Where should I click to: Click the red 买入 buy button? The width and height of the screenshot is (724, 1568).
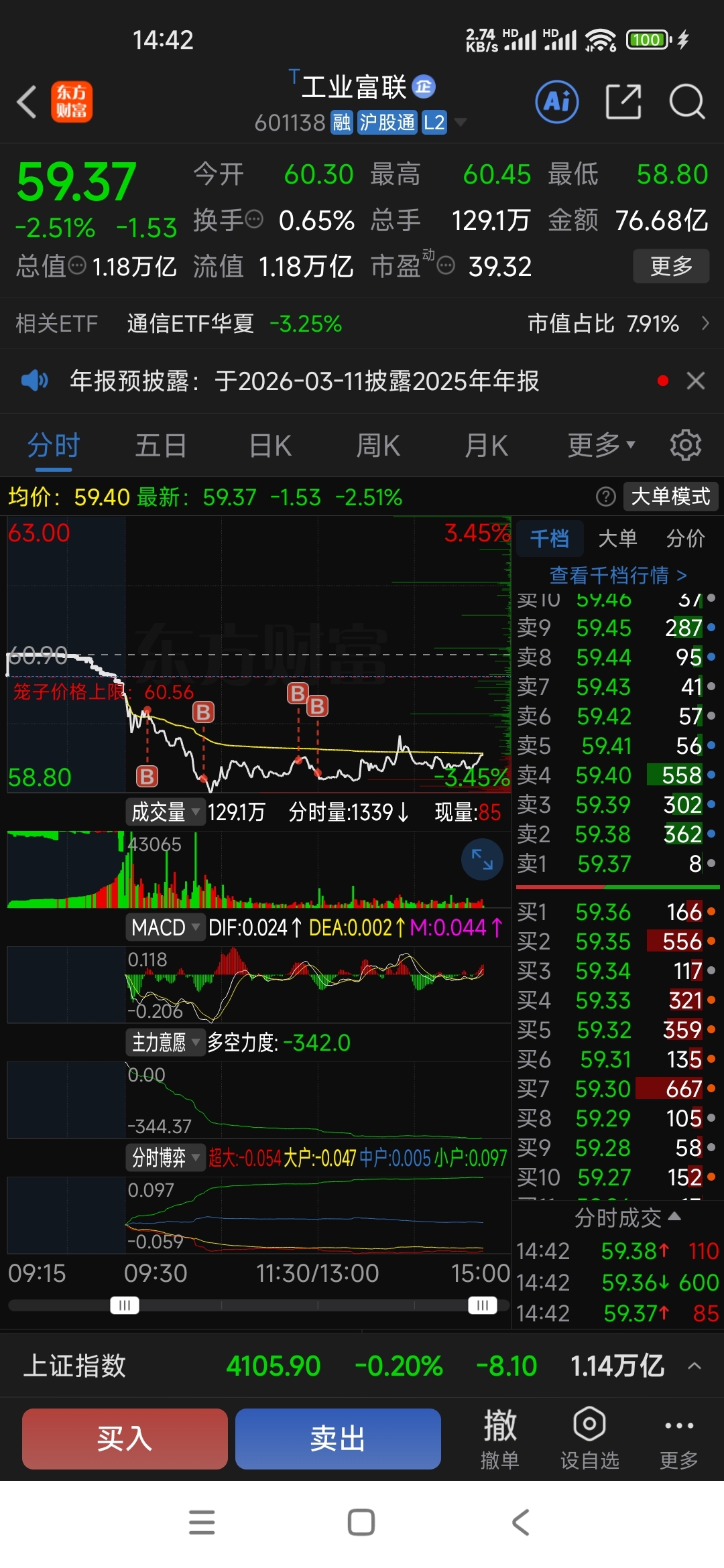tap(125, 1439)
